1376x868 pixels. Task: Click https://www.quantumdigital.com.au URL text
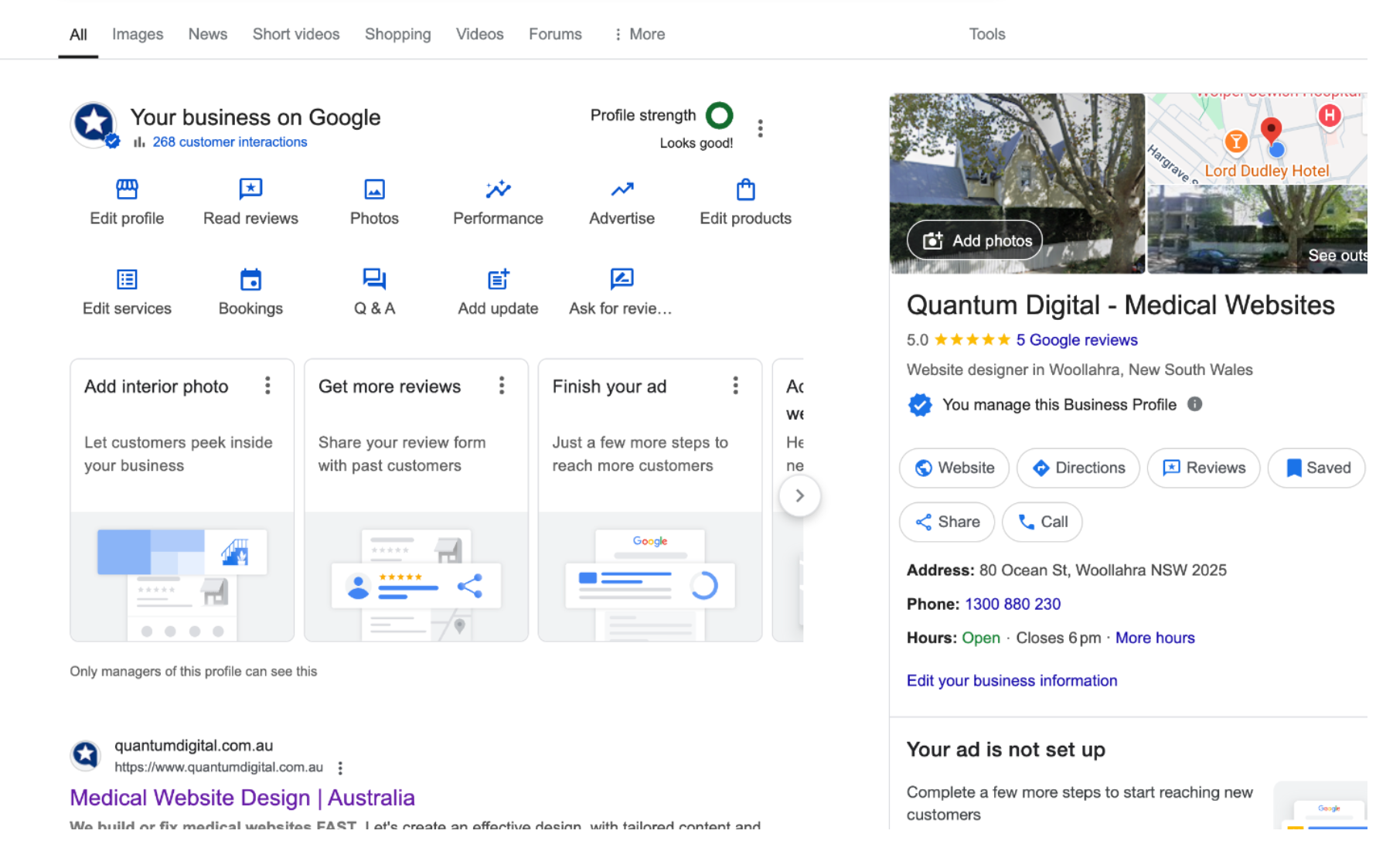point(219,768)
